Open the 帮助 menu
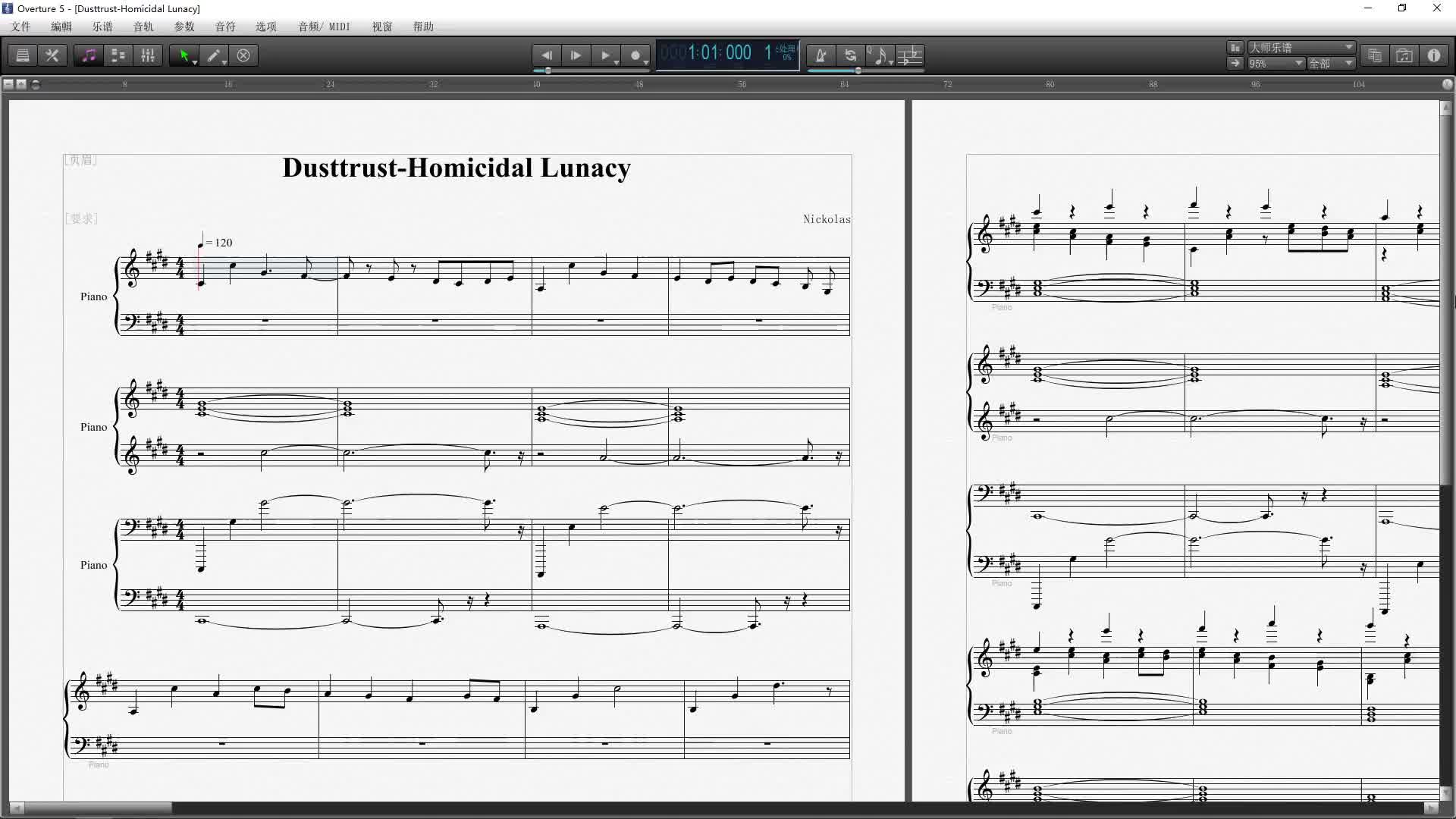The width and height of the screenshot is (1456, 819). (x=423, y=27)
